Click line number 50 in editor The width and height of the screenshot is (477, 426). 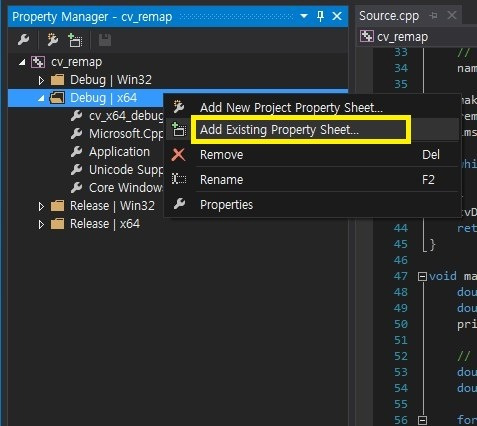click(x=401, y=324)
